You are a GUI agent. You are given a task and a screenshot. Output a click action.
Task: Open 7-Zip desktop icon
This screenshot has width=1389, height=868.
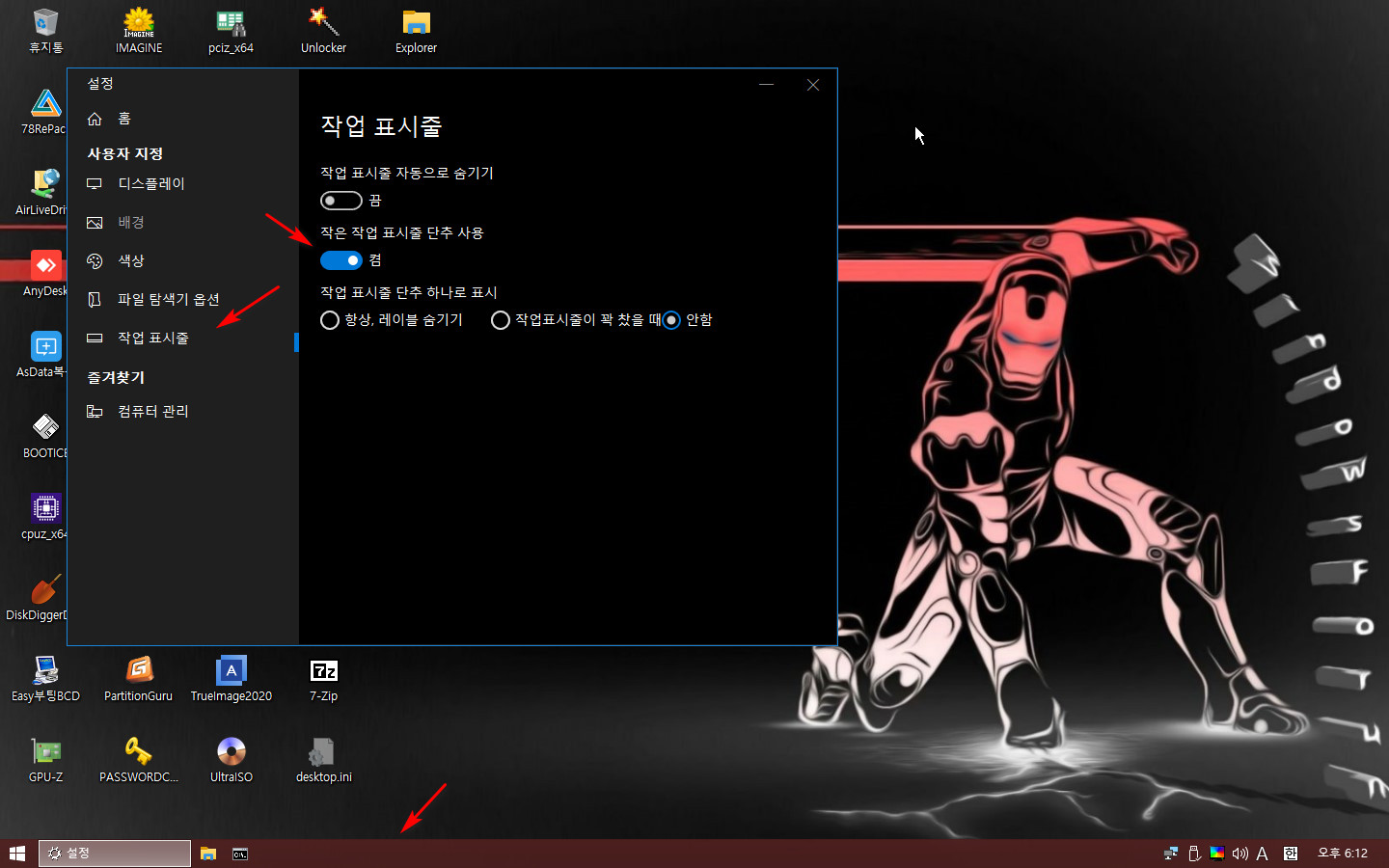click(324, 679)
